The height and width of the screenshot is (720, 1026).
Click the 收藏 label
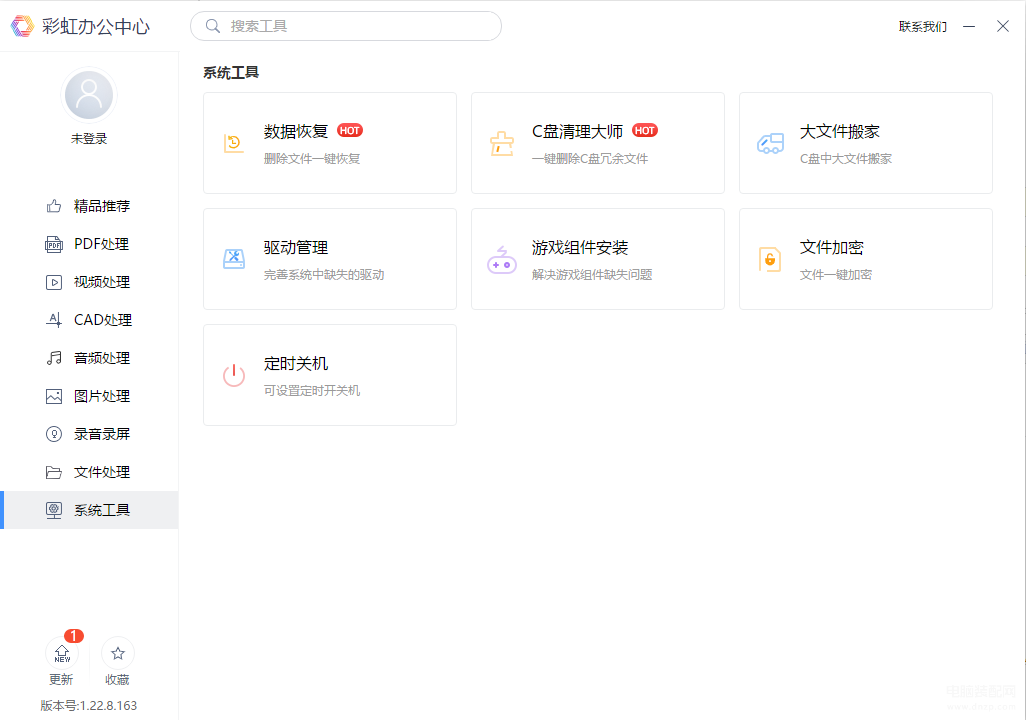[118, 679]
